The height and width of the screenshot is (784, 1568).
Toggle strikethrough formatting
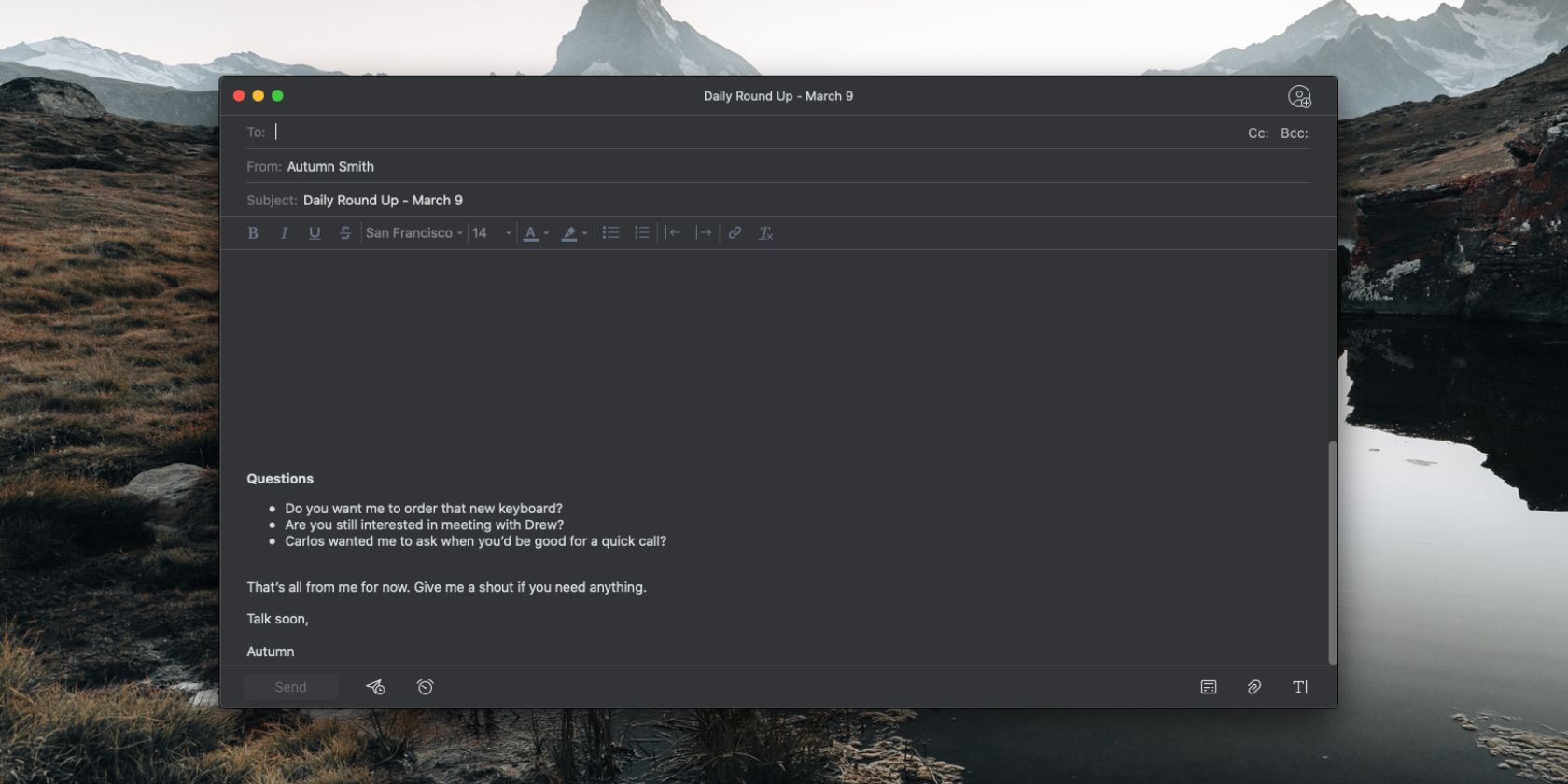click(345, 233)
